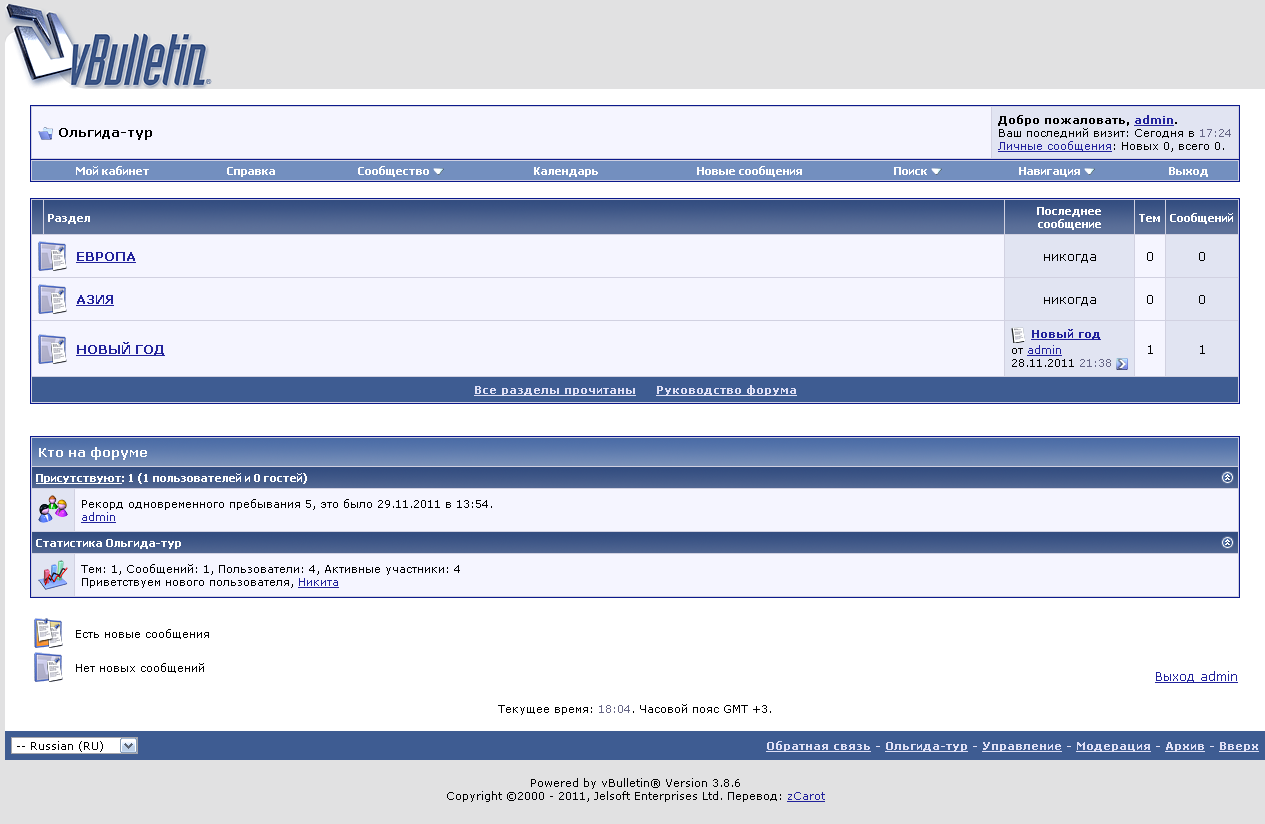Screen dimensions: 1265x824
Task: Collapse the Статистика Ольгида-тур section
Action: pyautogui.click(x=1228, y=542)
